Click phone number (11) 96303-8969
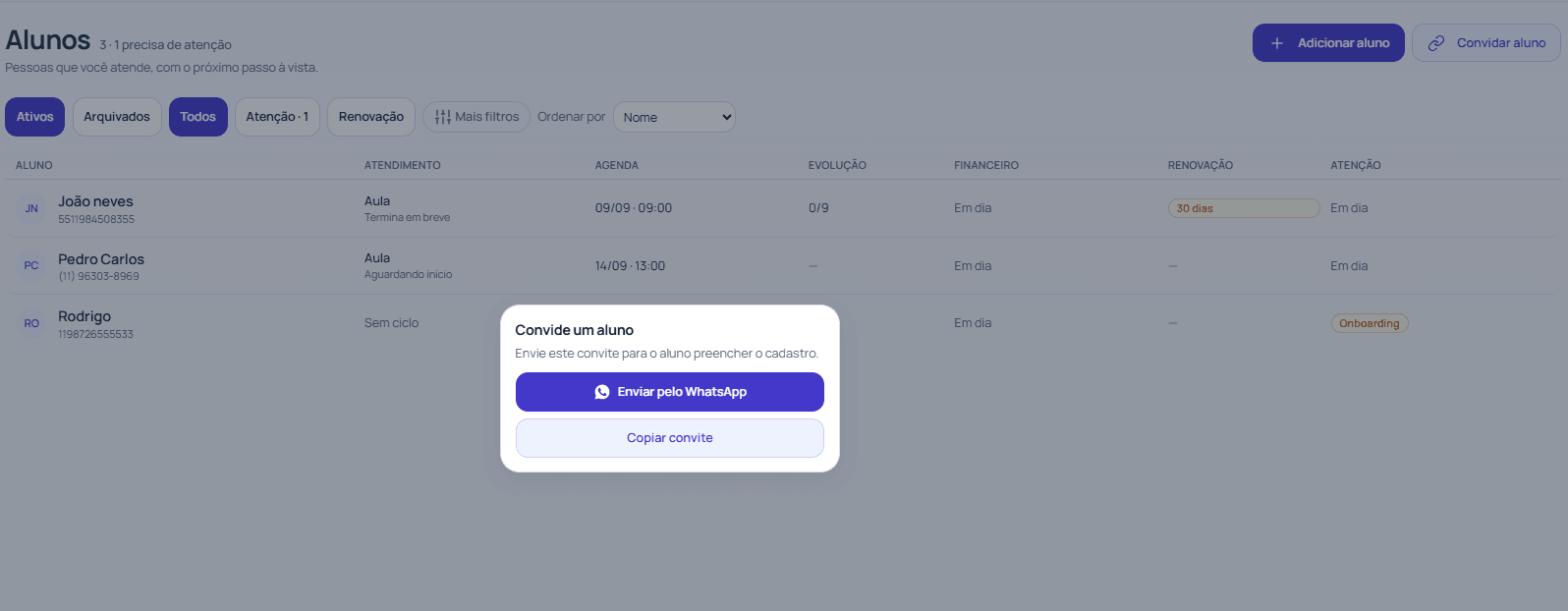This screenshot has width=1568, height=611. coord(98,276)
